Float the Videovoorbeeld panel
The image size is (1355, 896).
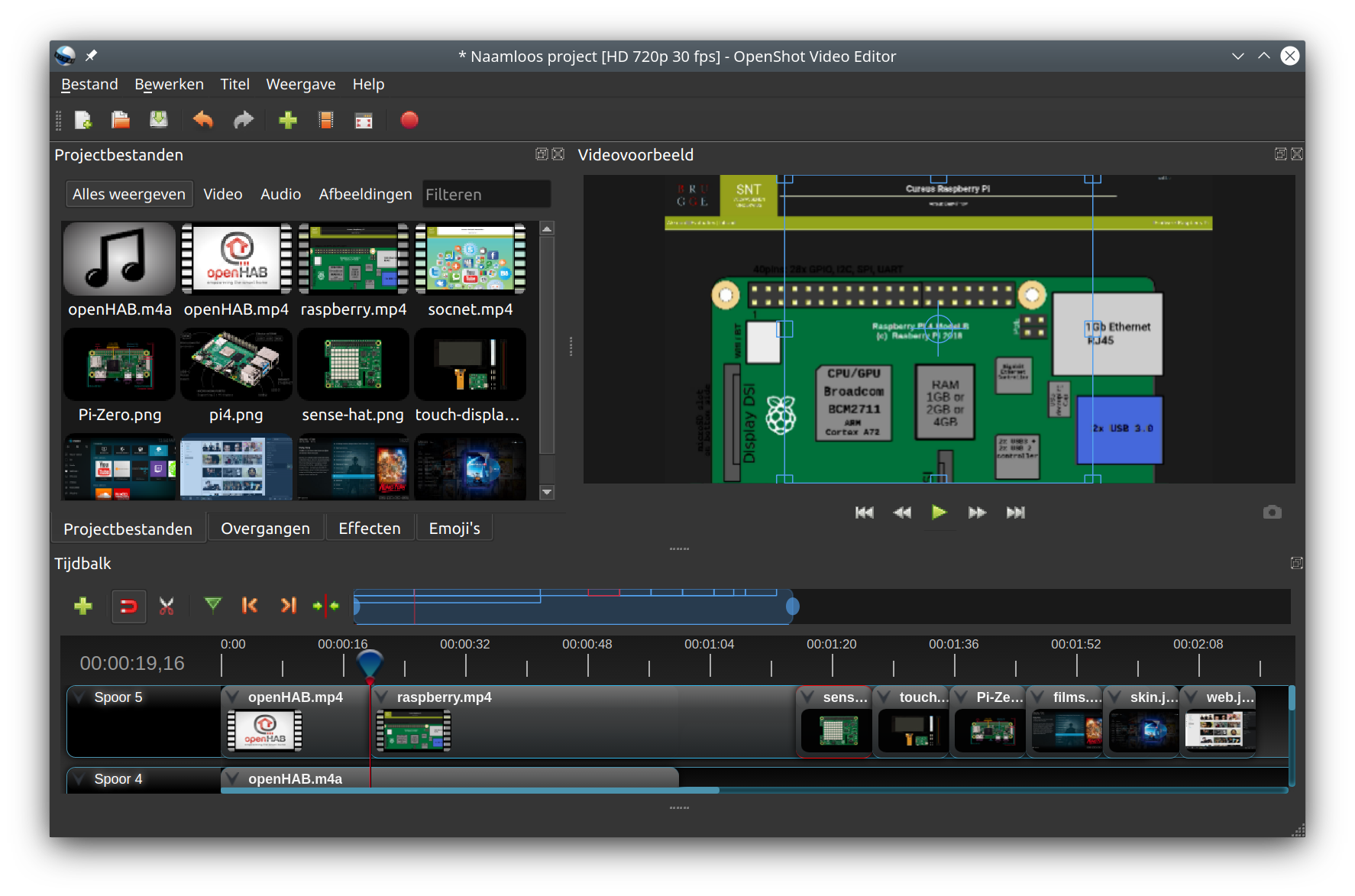[x=1280, y=154]
